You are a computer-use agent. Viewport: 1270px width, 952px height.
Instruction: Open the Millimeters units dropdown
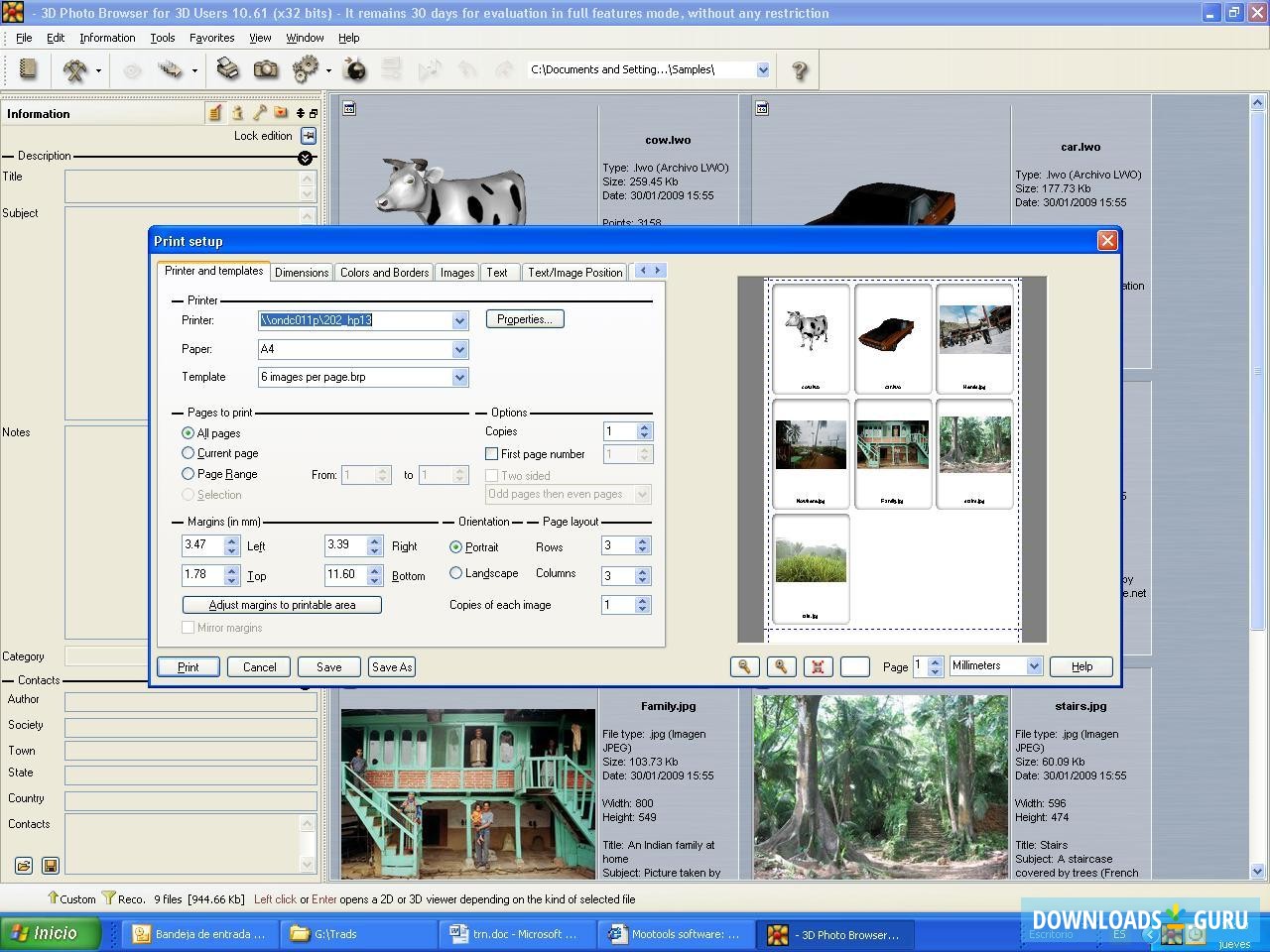[x=1034, y=665]
